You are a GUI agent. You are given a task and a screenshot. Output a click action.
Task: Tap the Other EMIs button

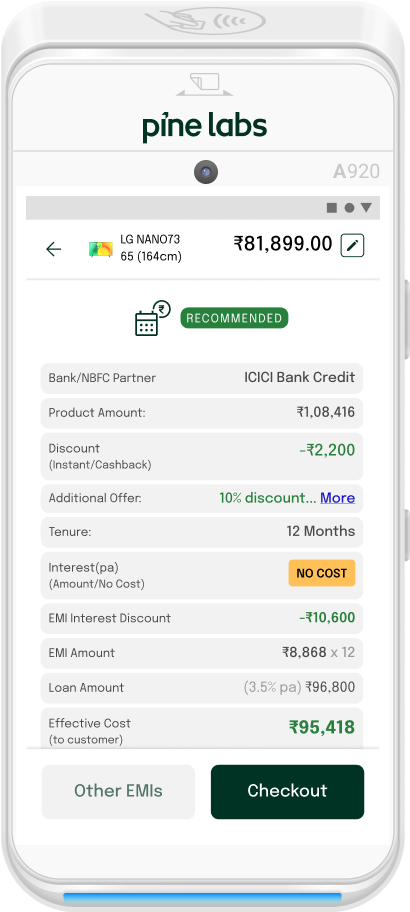(x=118, y=792)
